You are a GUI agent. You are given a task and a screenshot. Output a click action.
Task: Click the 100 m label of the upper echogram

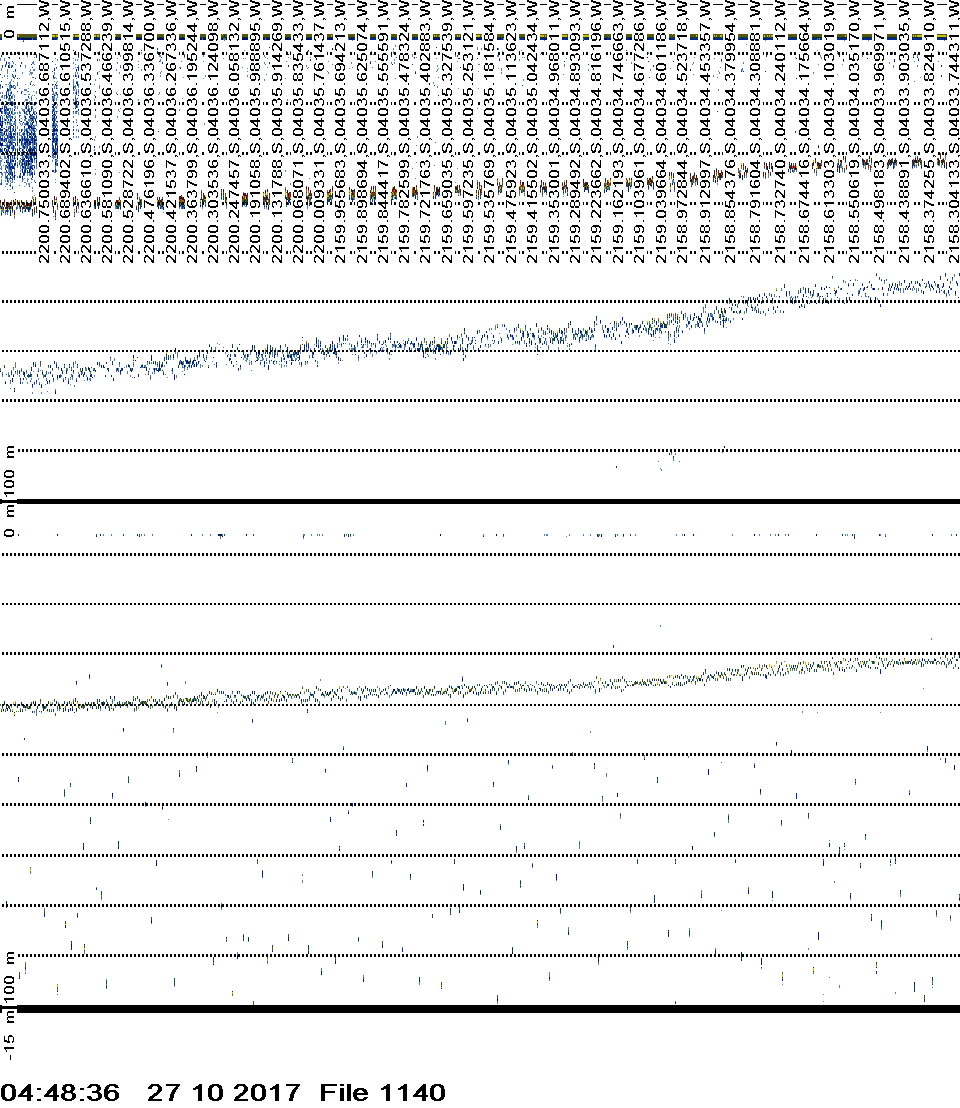point(8,472)
